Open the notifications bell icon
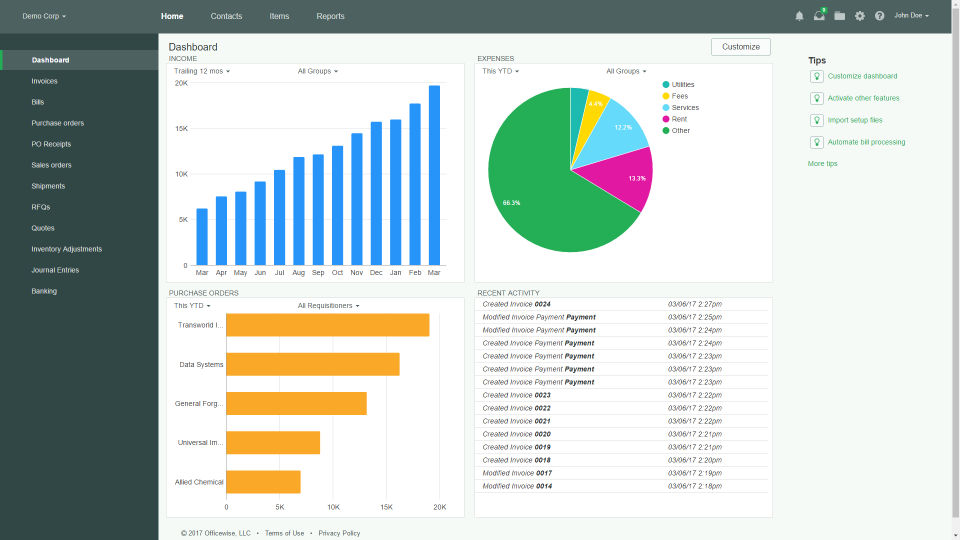Viewport: 960px width, 540px height. tap(799, 16)
